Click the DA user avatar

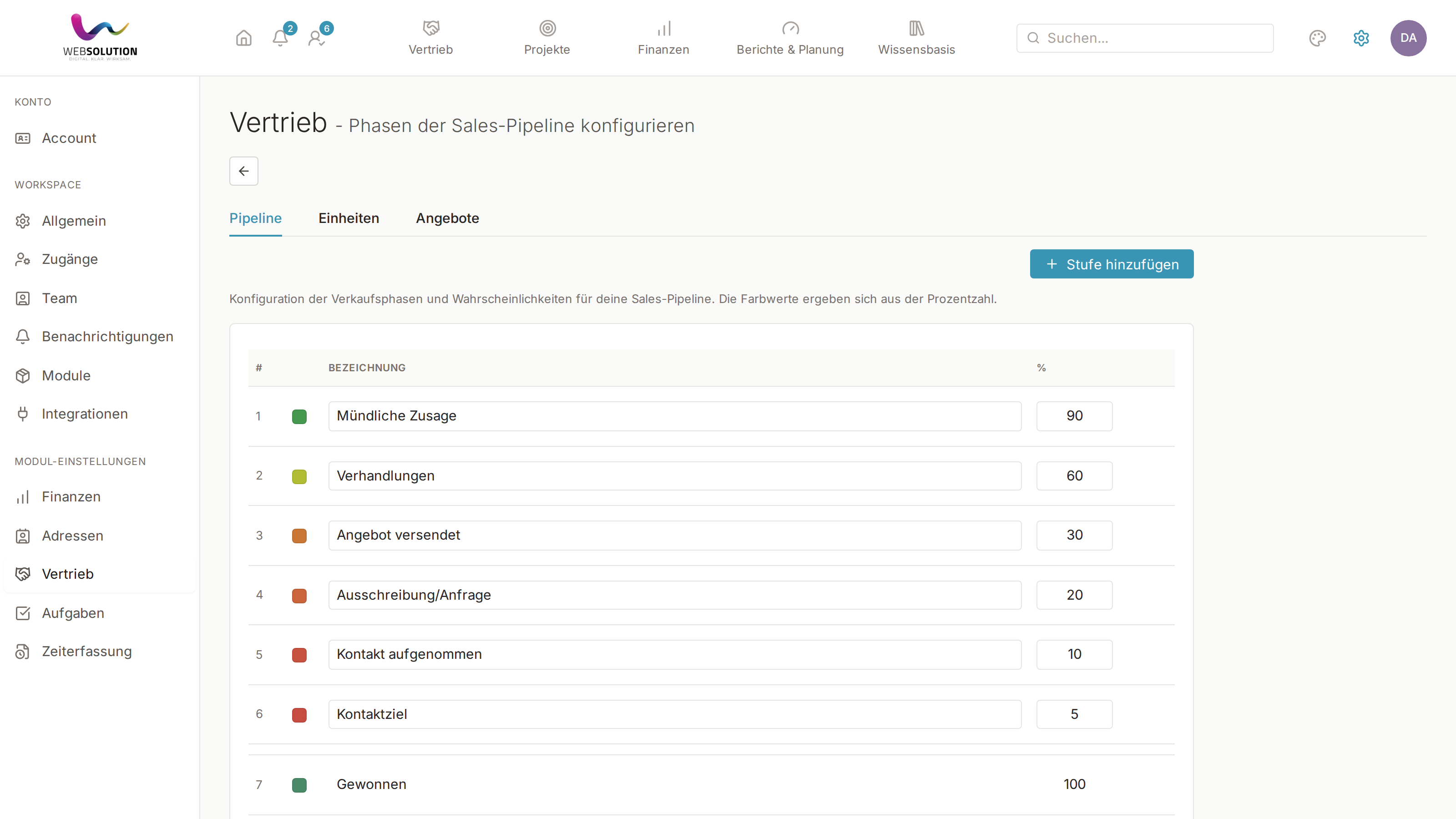pos(1409,38)
